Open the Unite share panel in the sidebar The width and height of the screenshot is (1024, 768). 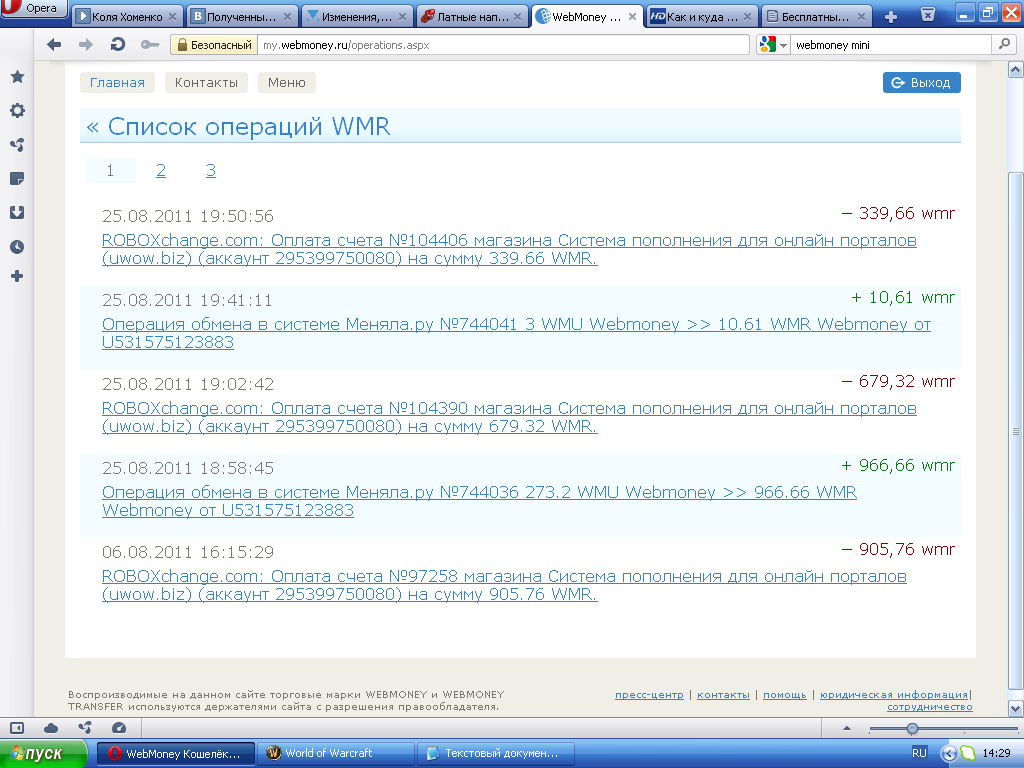(18, 144)
